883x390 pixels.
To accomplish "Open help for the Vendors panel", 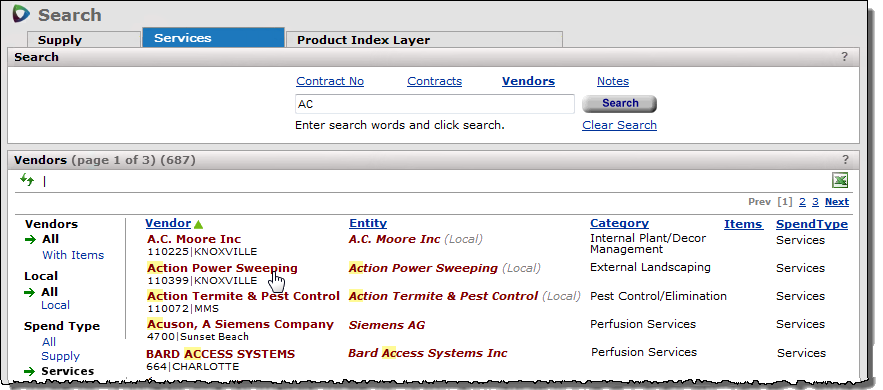I will 844,159.
